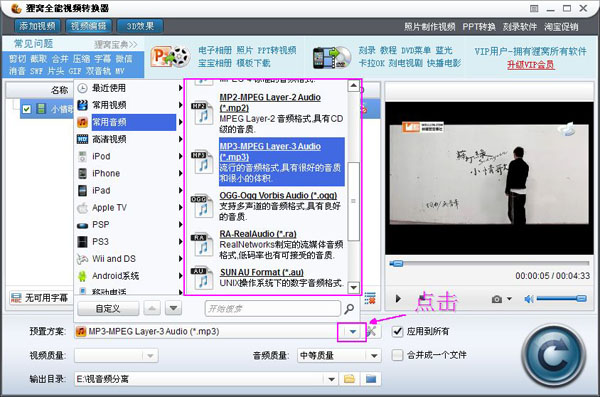This screenshot has height=397, width=600.
Task: Enable the 合并成一个文件 checkbox
Action: tap(398, 355)
